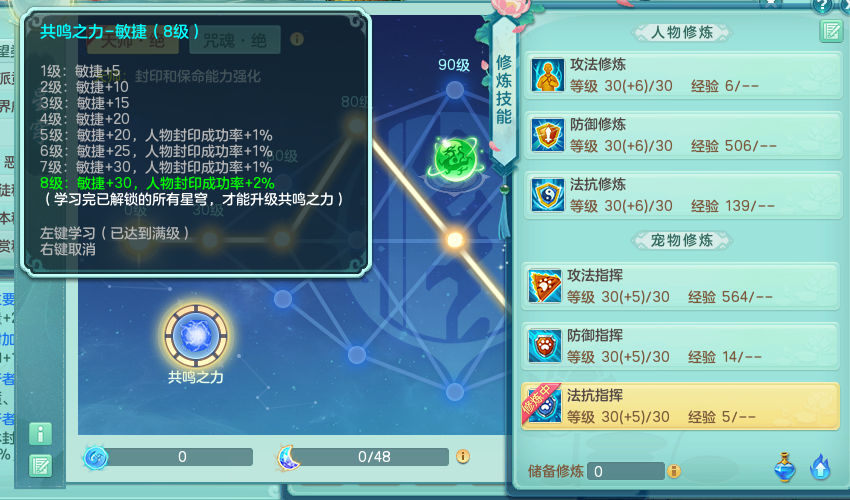Open the green notes edit icon at left
Viewport: 850px width, 500px height.
(x=41, y=466)
